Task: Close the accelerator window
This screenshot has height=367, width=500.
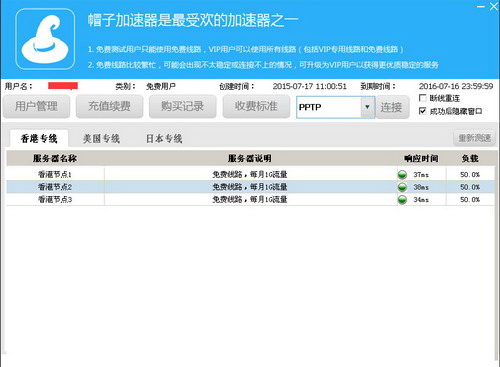Action: (x=494, y=6)
